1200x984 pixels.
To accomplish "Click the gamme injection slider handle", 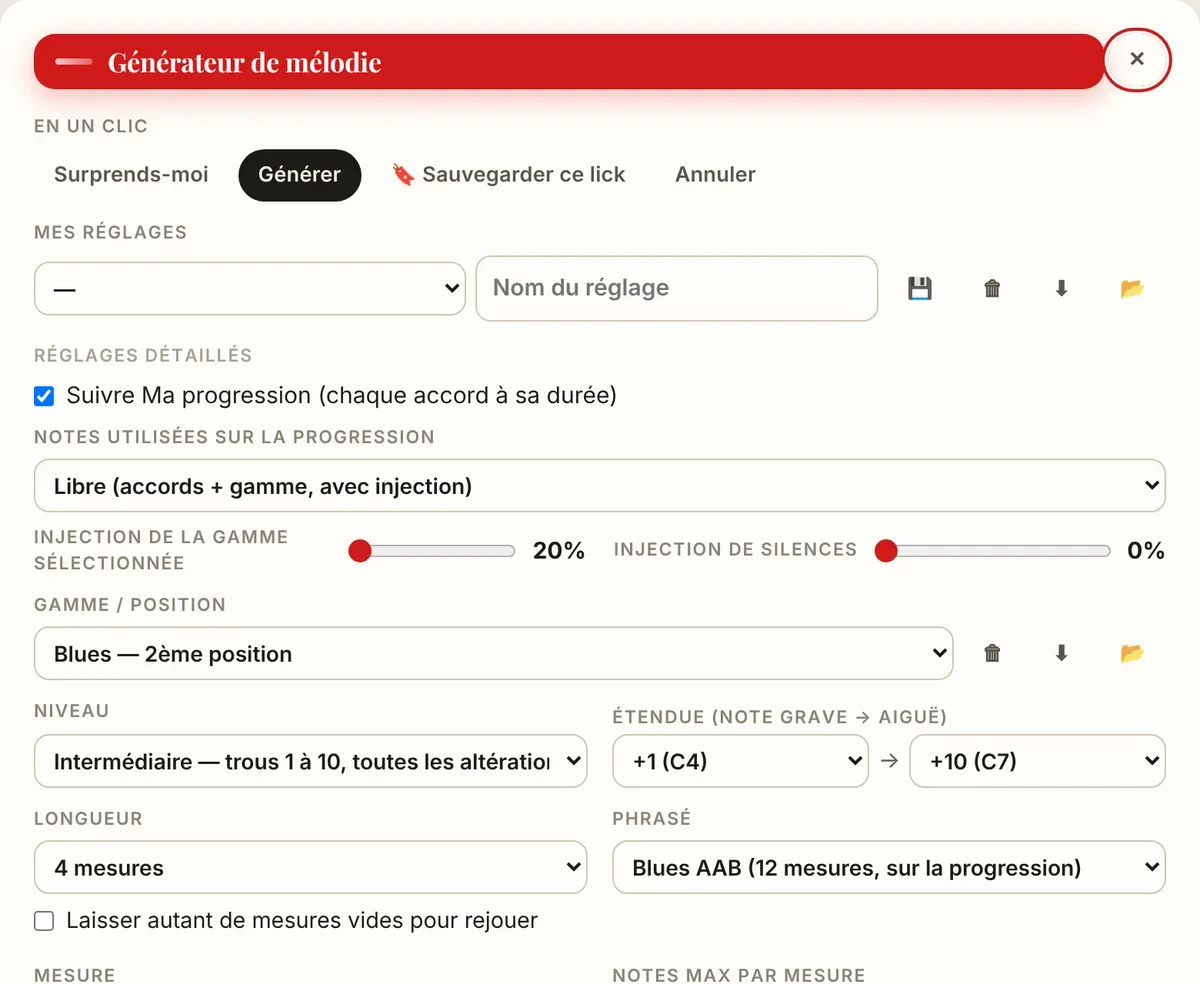I will coord(359,551).
